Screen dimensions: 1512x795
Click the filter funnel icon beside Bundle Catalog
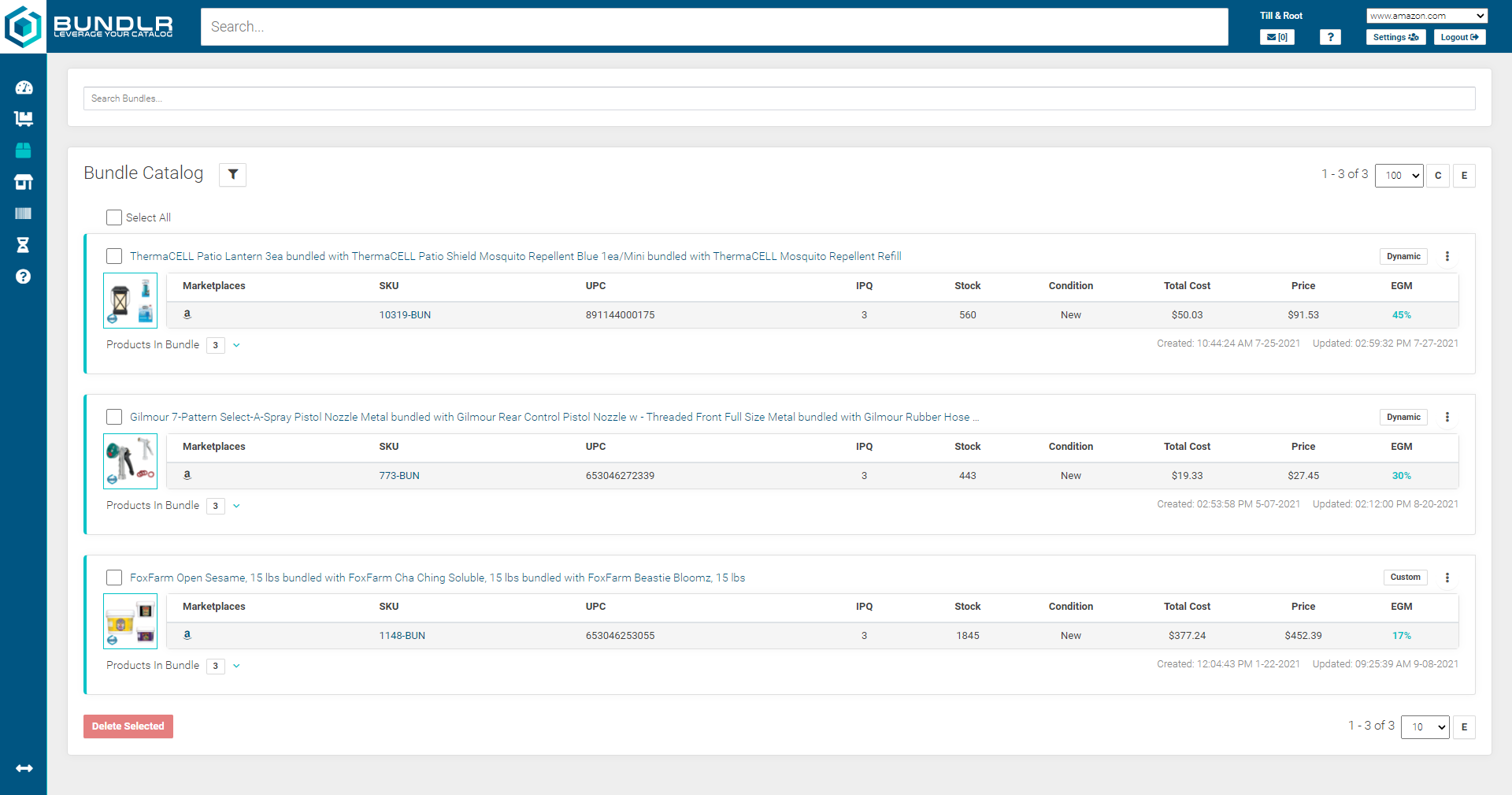[x=232, y=175]
